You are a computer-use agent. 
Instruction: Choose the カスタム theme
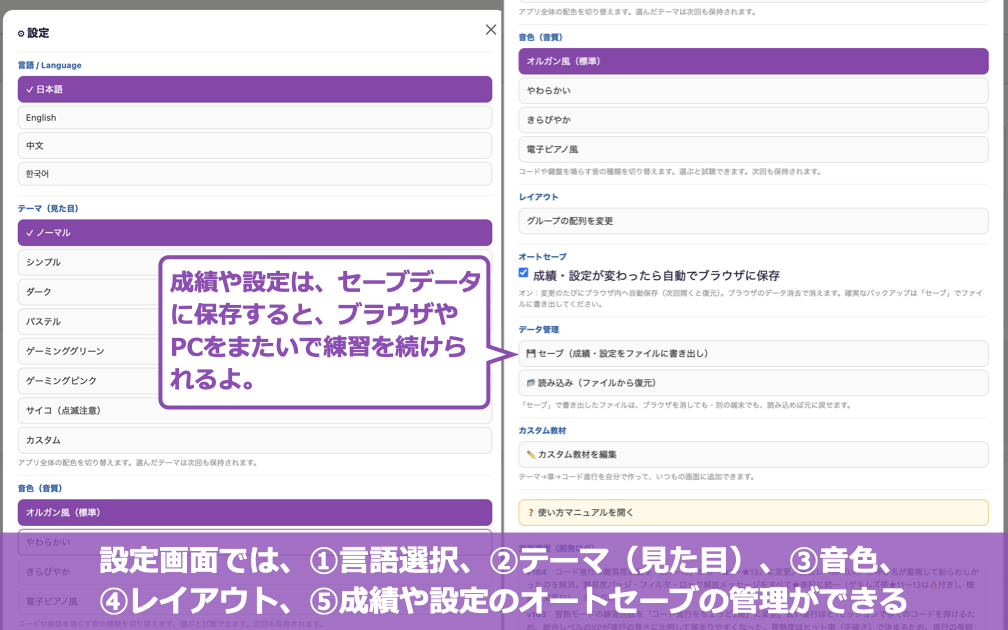(255, 440)
